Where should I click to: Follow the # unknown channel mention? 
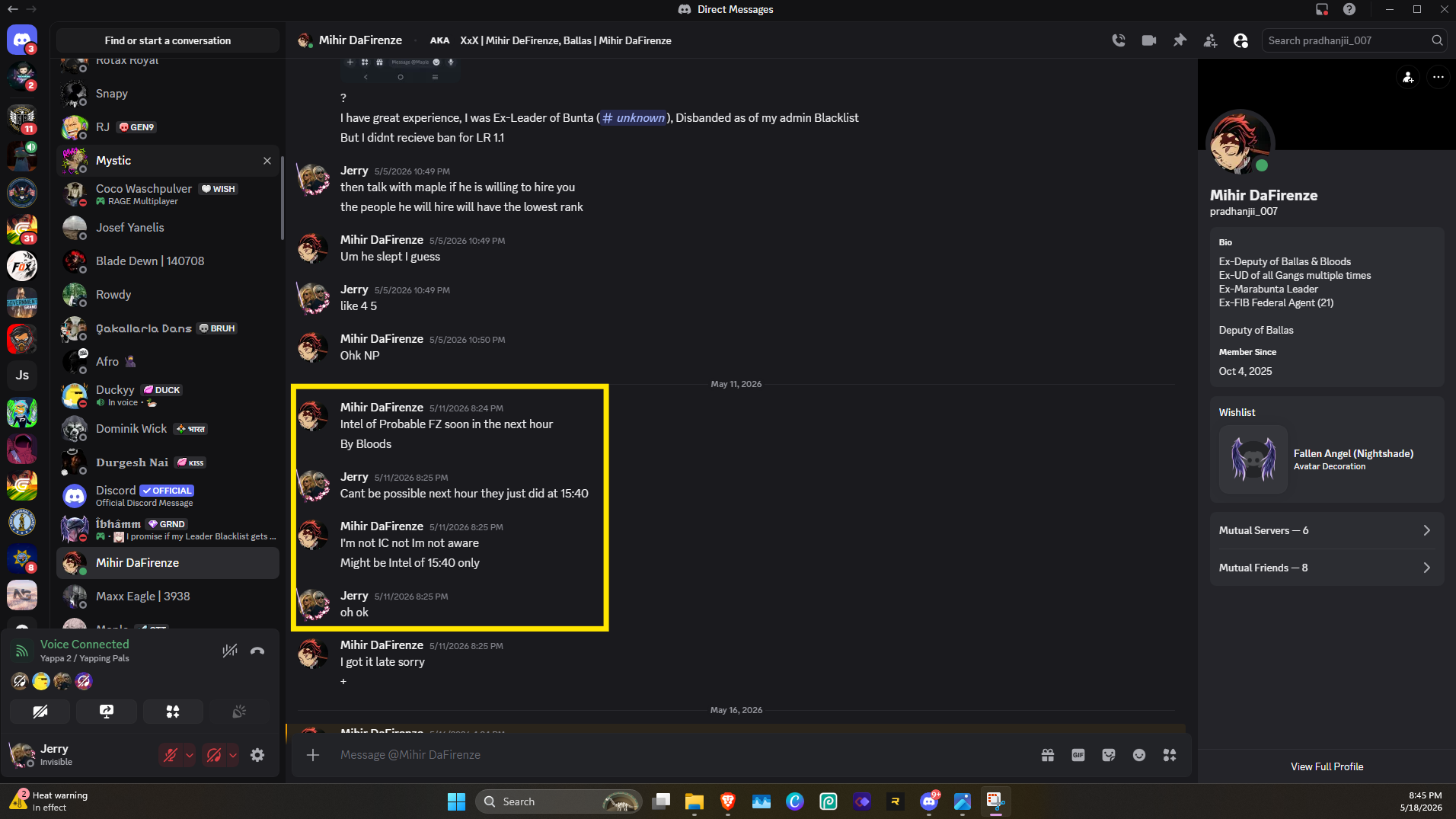[634, 118]
